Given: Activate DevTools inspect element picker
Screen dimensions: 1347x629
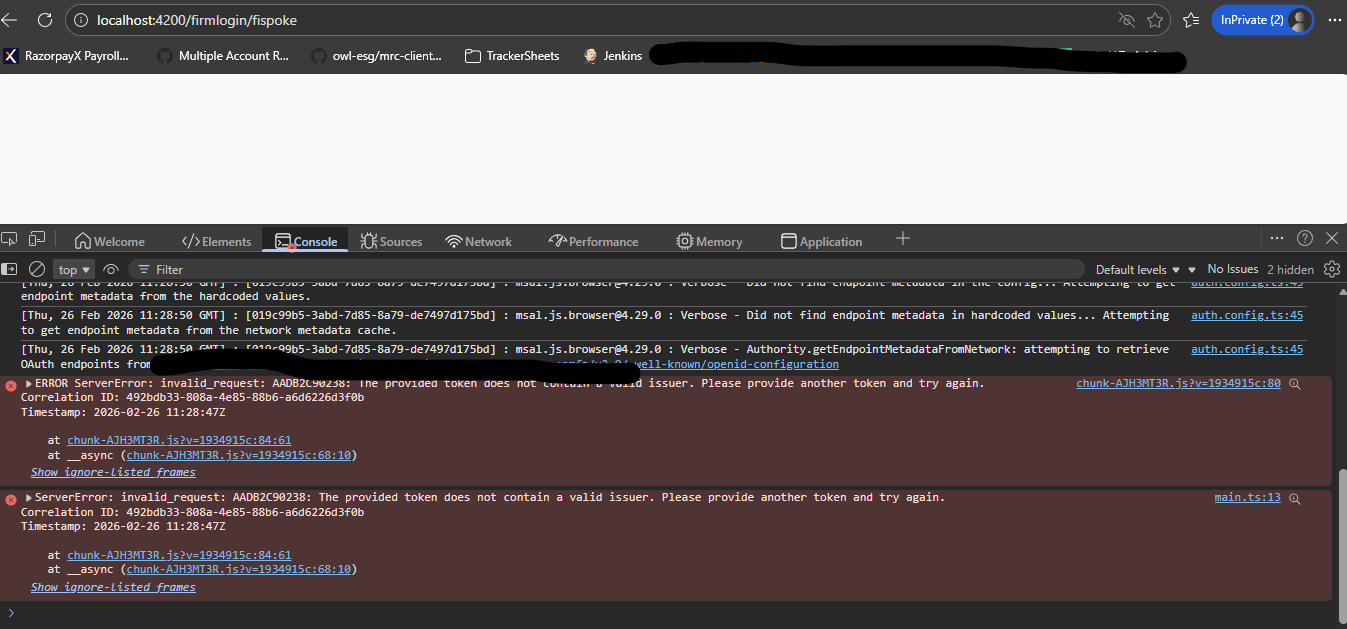Looking at the screenshot, I should pos(10,239).
